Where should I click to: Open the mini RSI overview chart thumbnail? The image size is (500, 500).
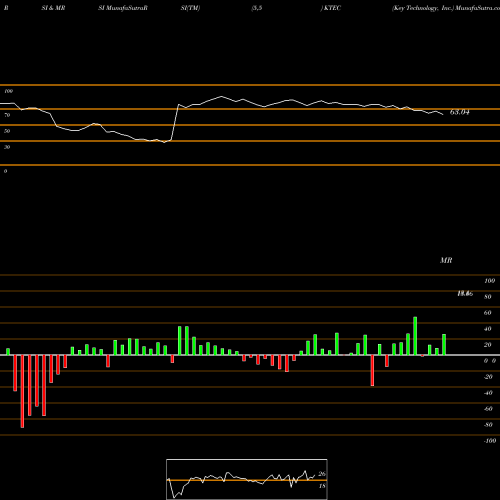pos(247,479)
